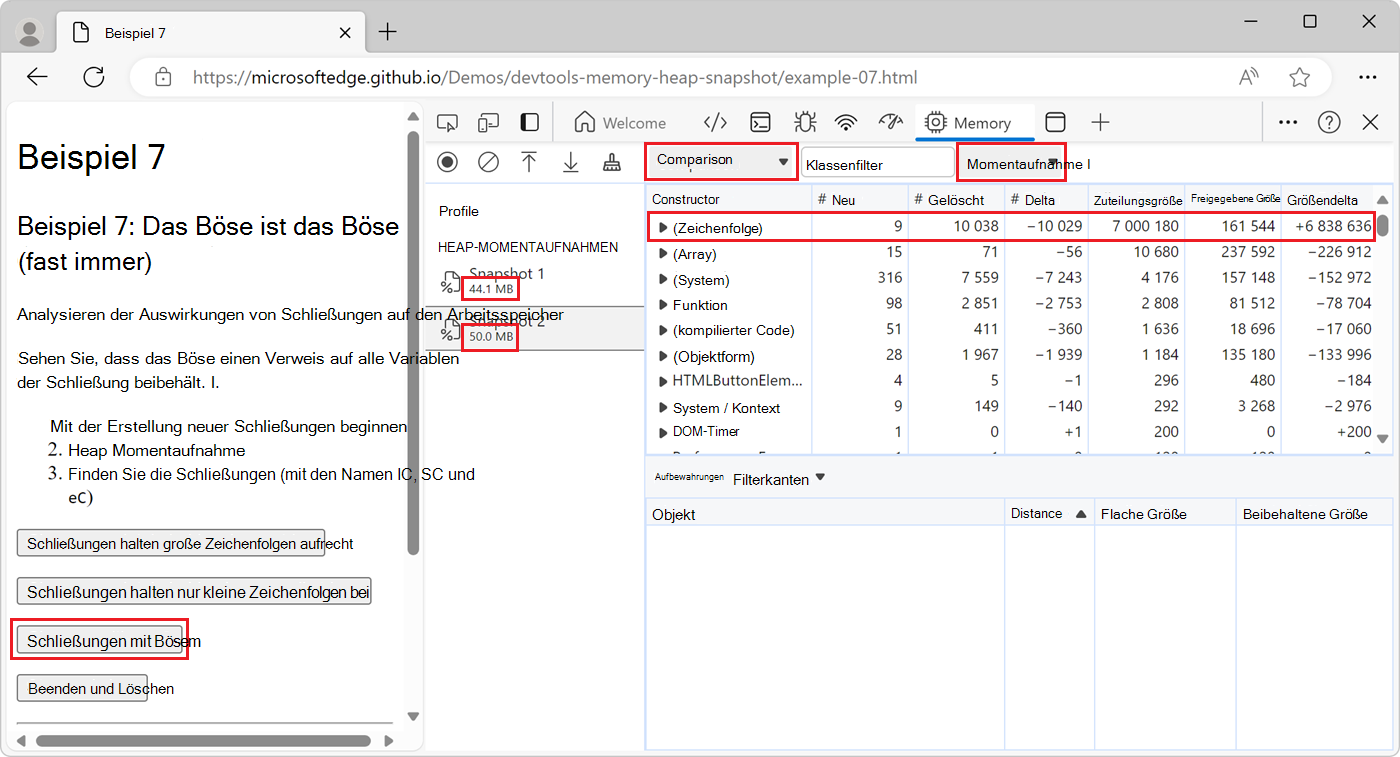1400x757 pixels.
Task: Open the Console tool icon
Action: click(x=761, y=123)
